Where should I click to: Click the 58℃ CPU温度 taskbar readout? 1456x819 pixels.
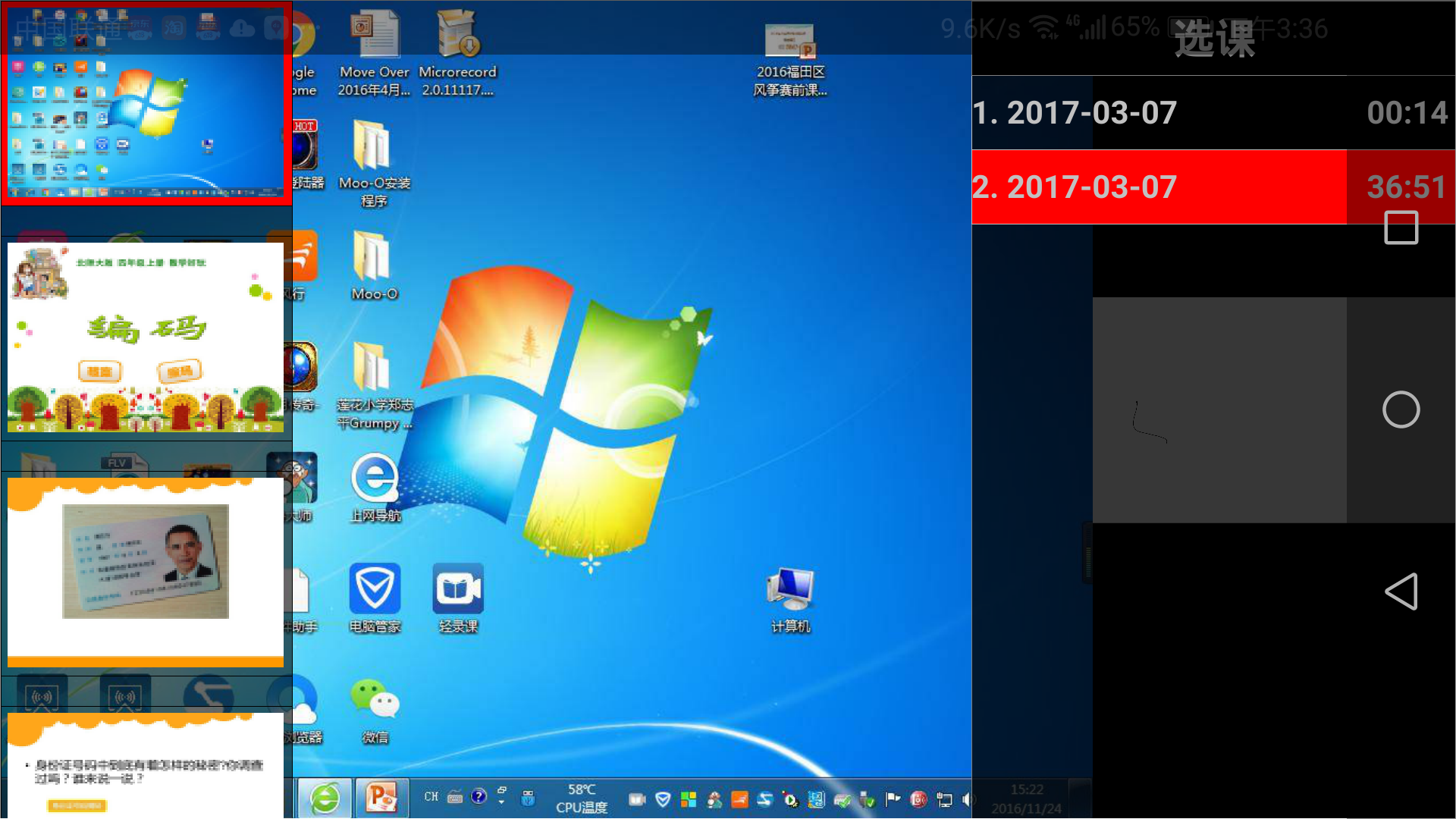(582, 799)
